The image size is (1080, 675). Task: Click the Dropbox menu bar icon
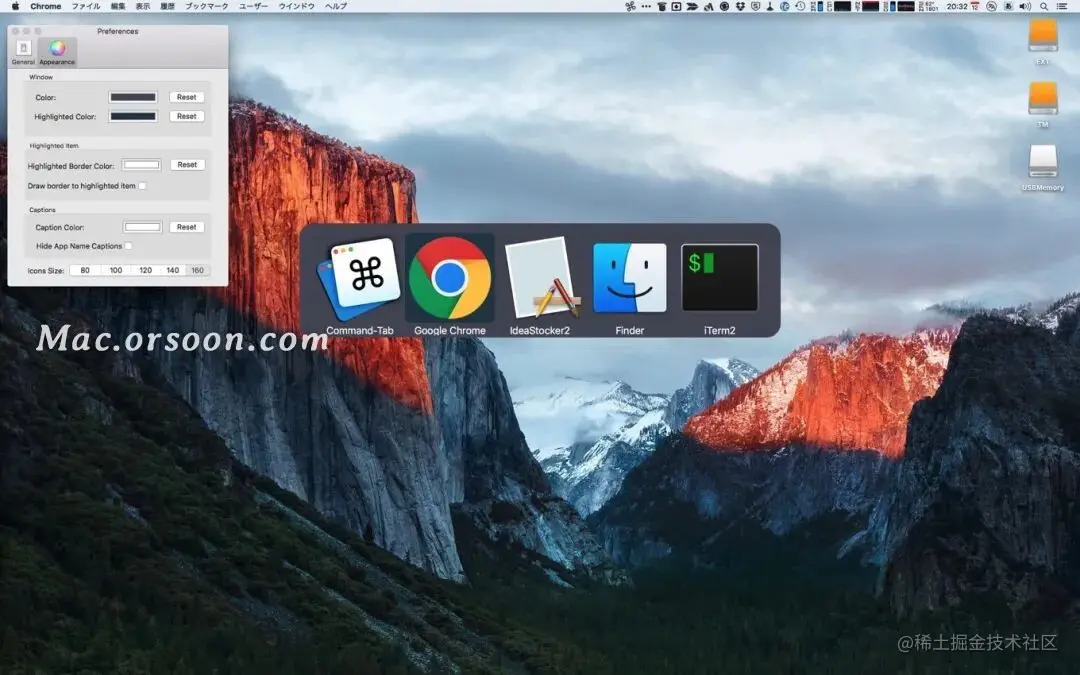coord(740,6)
